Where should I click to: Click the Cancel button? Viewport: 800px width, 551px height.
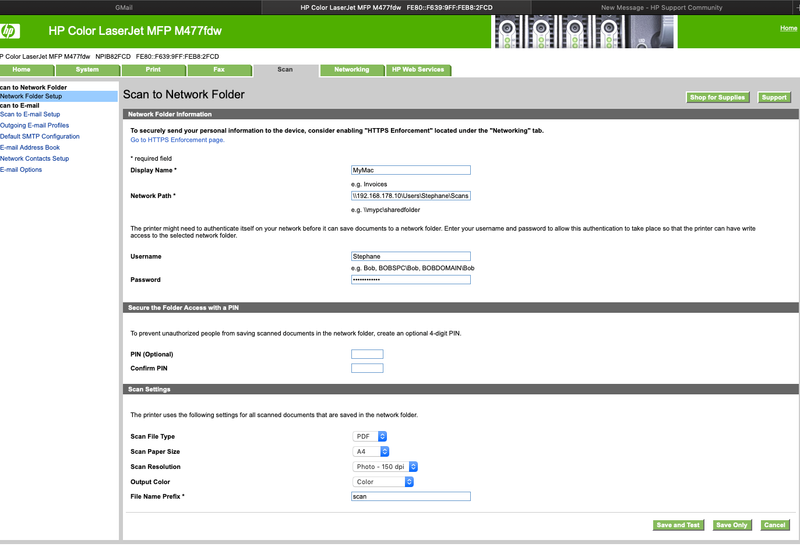point(774,525)
